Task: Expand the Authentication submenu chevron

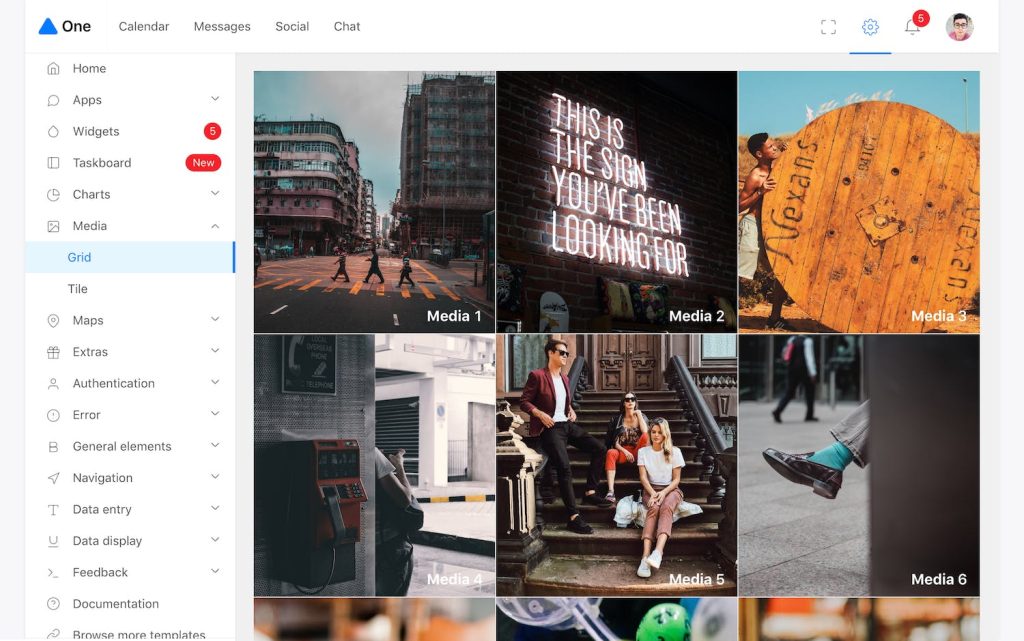Action: [215, 382]
